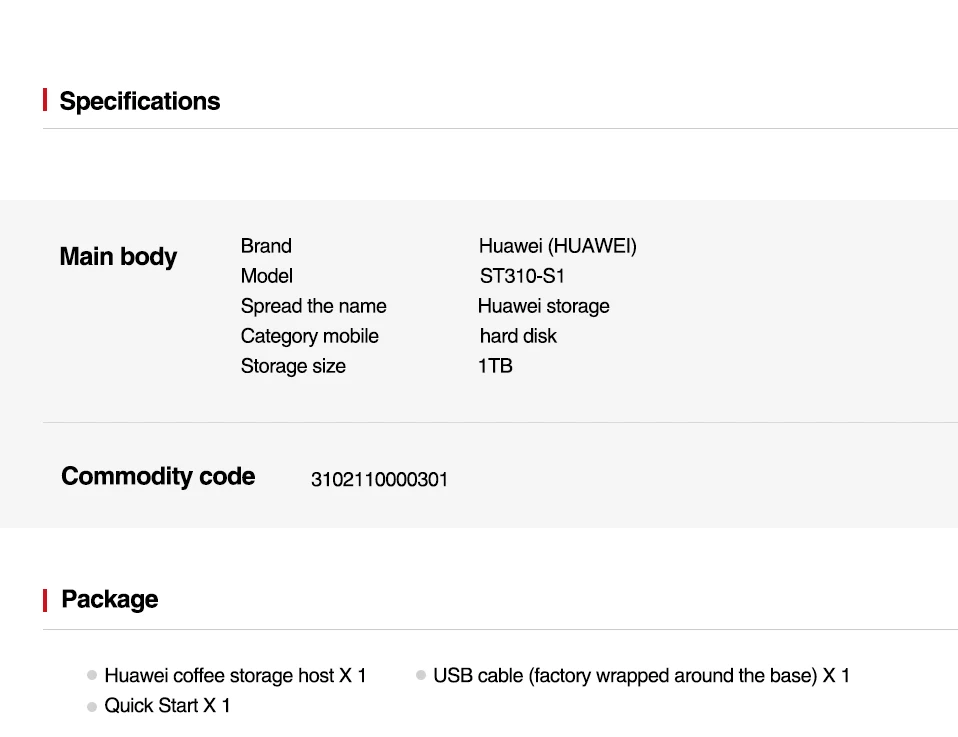
Task: Click the Package section heading
Action: pyautogui.click(x=109, y=599)
